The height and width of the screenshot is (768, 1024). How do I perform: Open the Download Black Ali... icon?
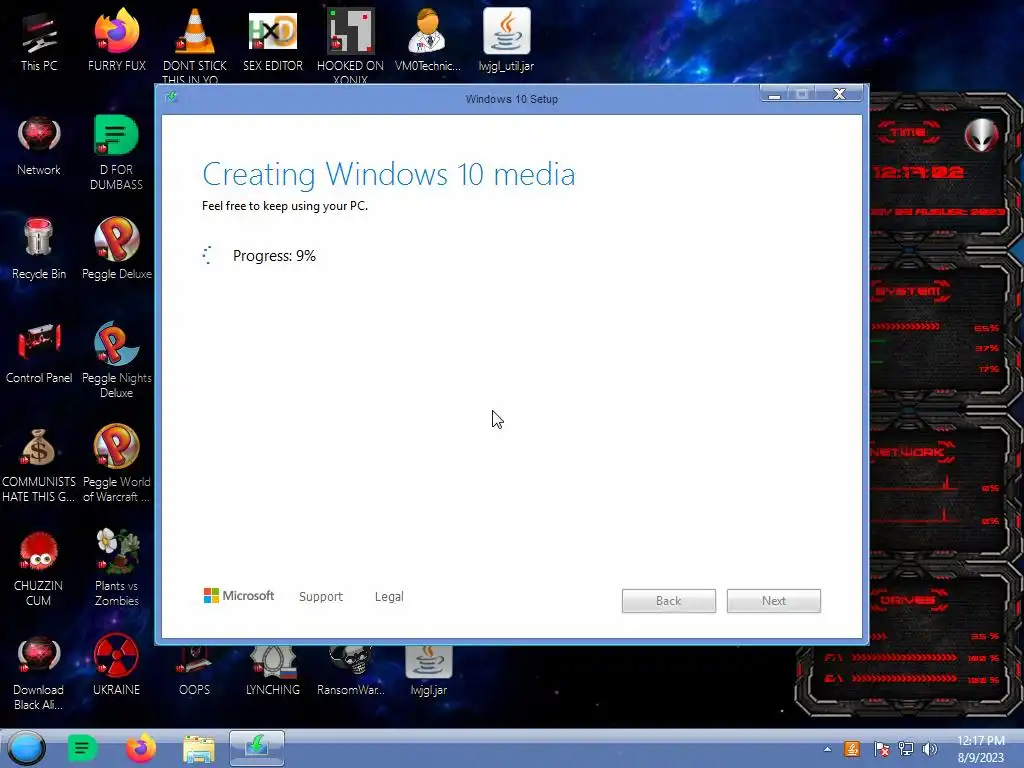click(x=39, y=673)
